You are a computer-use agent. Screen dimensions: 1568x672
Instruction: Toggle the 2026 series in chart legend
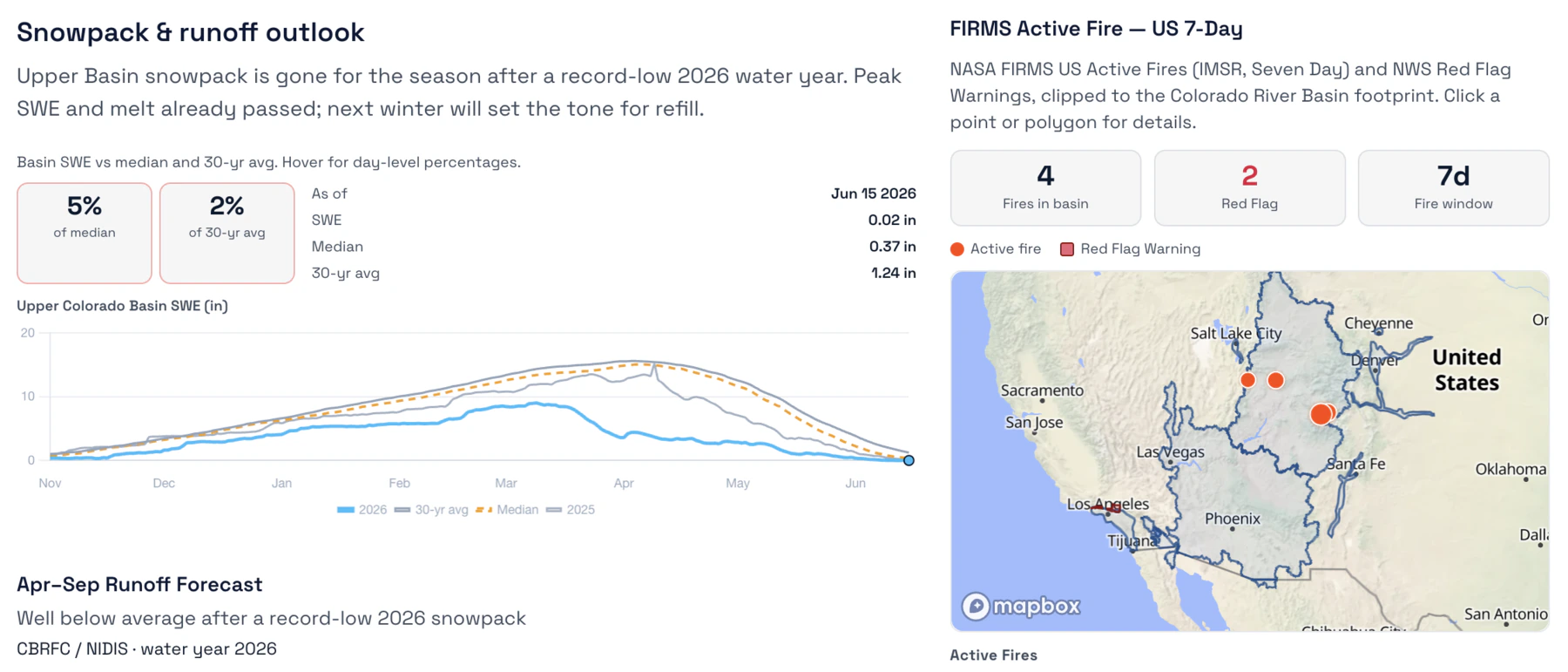click(x=362, y=510)
